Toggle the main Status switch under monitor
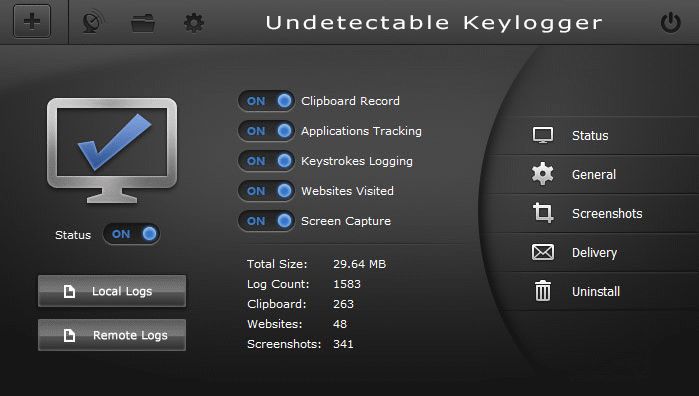Viewport: 699px width, 396px height. tap(132, 234)
